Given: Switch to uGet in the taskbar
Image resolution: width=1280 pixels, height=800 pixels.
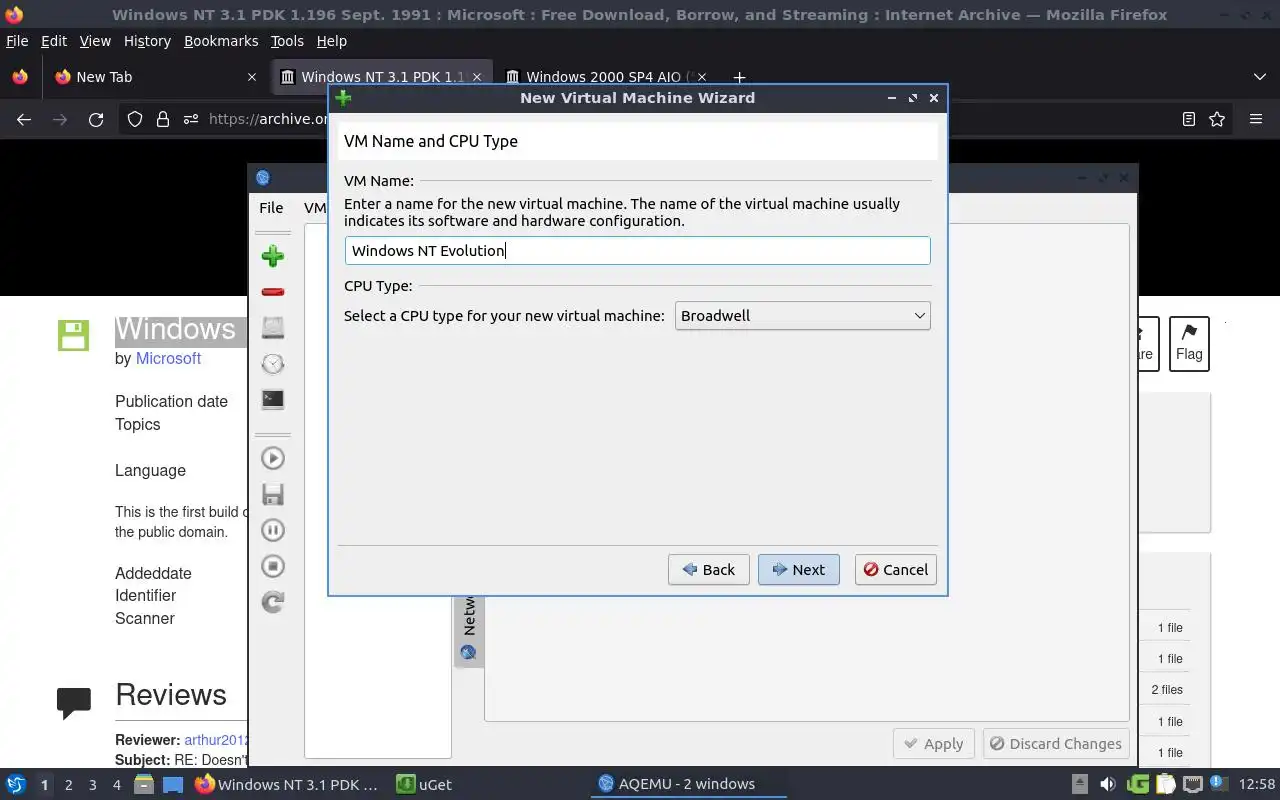Looking at the screenshot, I should point(424,784).
